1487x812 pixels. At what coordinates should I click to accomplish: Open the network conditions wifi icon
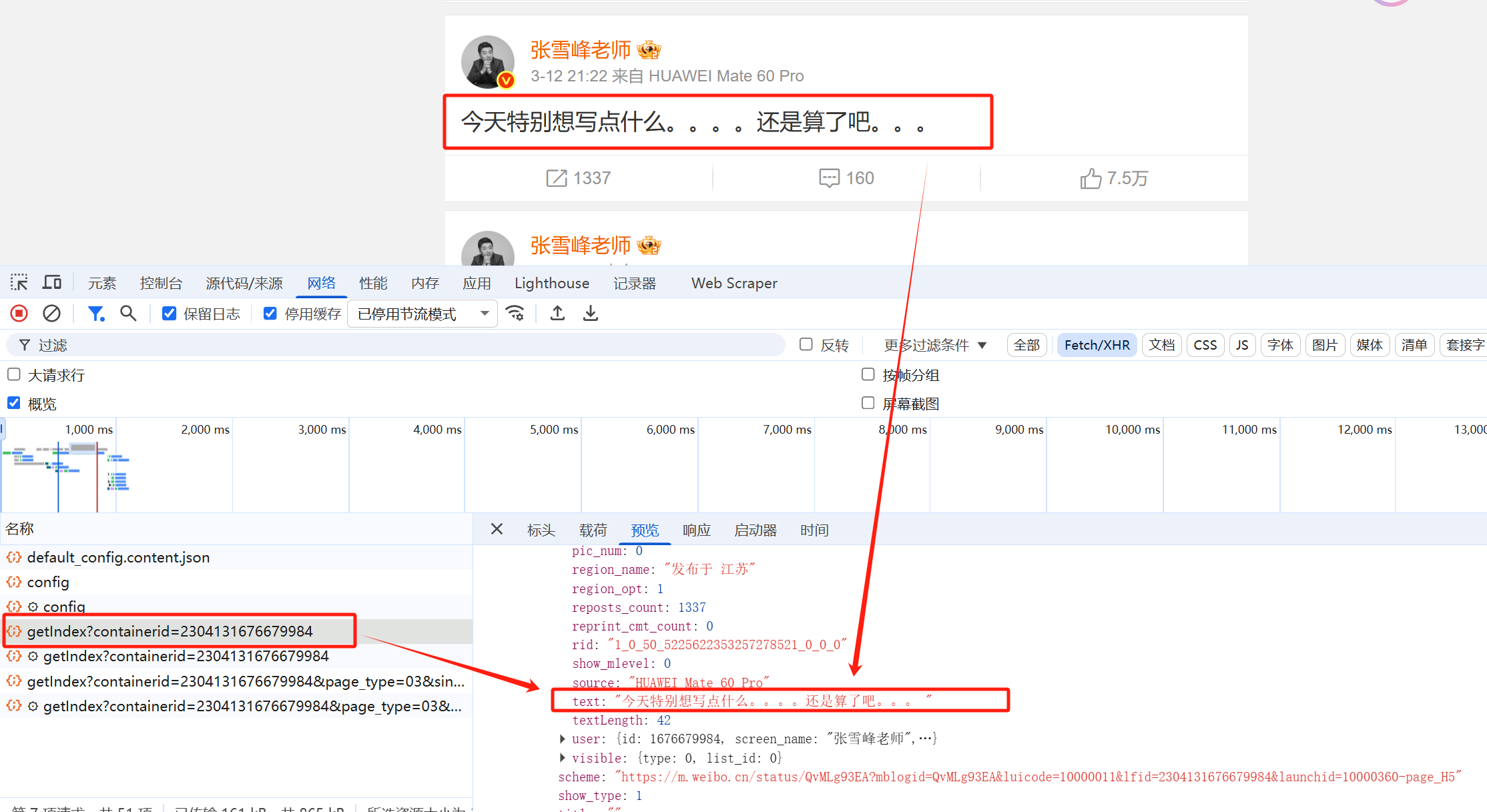[x=515, y=313]
